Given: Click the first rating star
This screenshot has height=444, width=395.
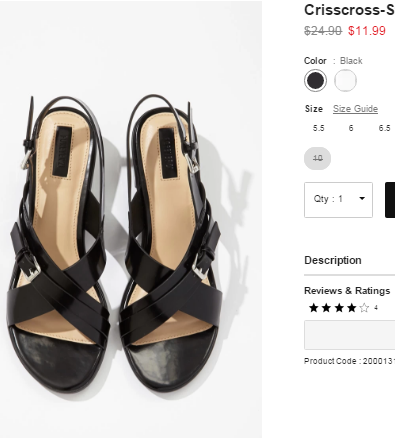Looking at the screenshot, I should 314,308.
